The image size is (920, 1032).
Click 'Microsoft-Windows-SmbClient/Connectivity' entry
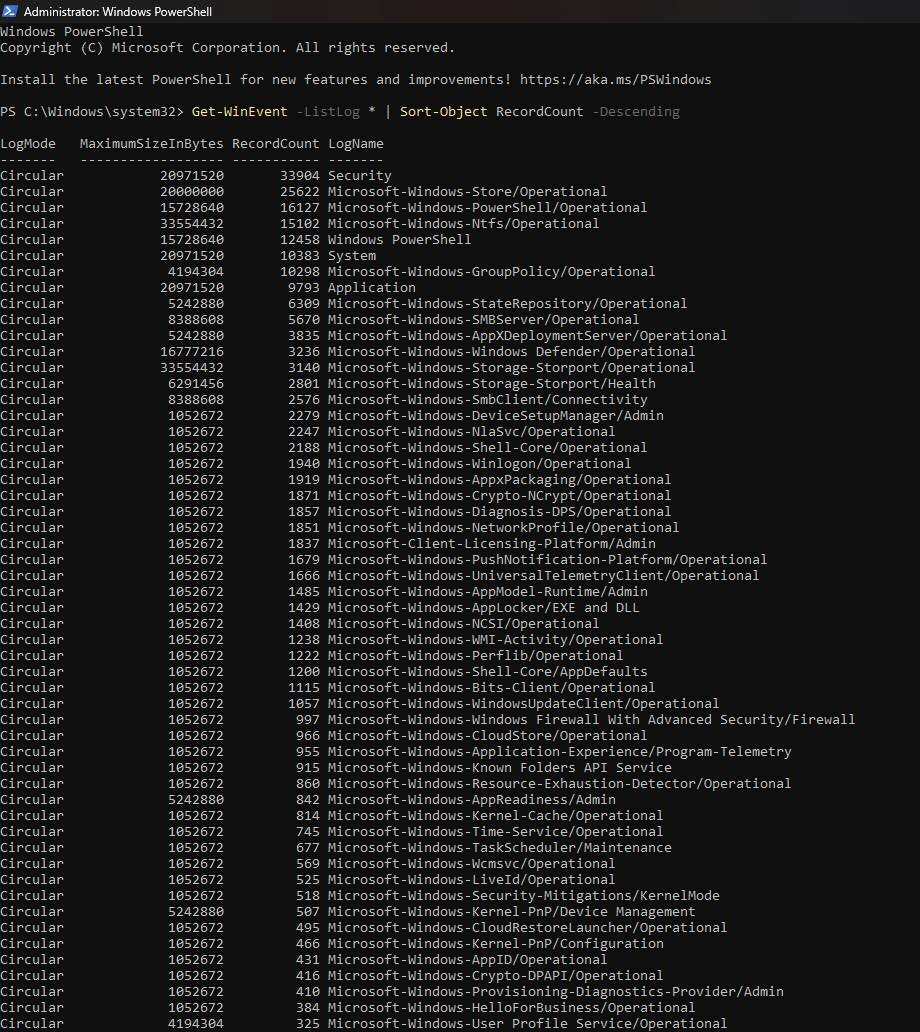[x=487, y=400]
